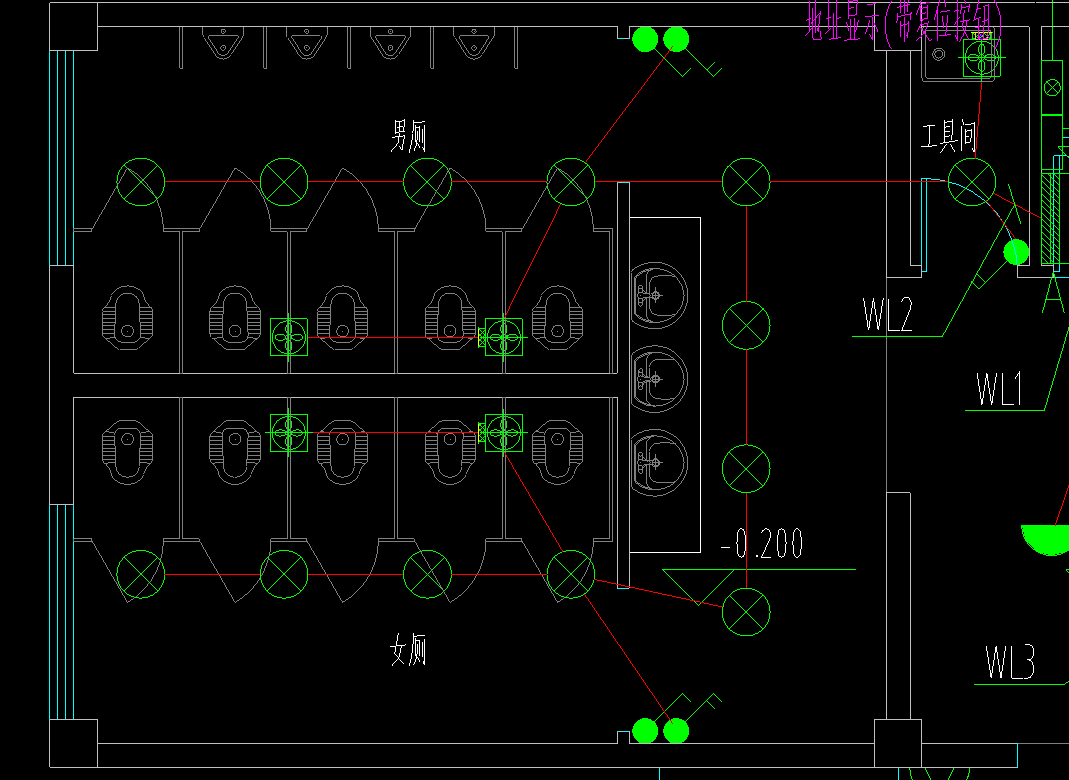Select the second urinal from left
The width and height of the screenshot is (1069, 780).
coord(307,43)
